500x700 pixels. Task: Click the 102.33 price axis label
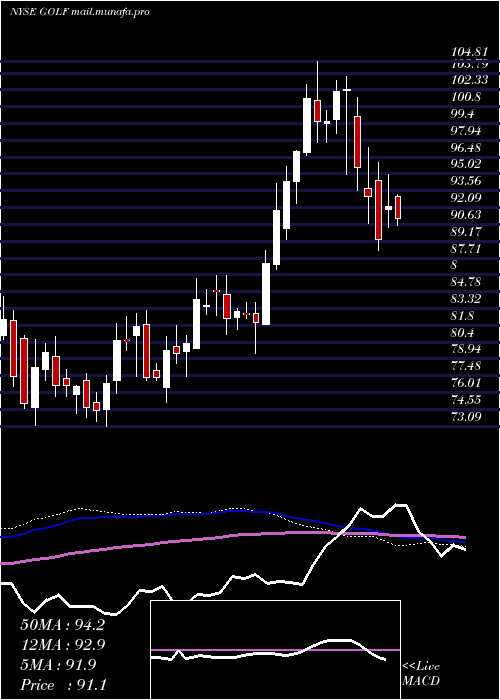click(x=469, y=80)
